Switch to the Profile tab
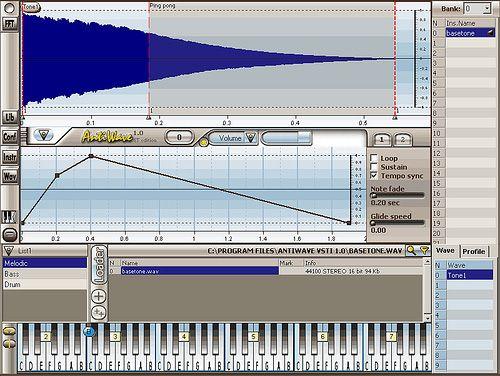The width and height of the screenshot is (500, 376). [474, 252]
